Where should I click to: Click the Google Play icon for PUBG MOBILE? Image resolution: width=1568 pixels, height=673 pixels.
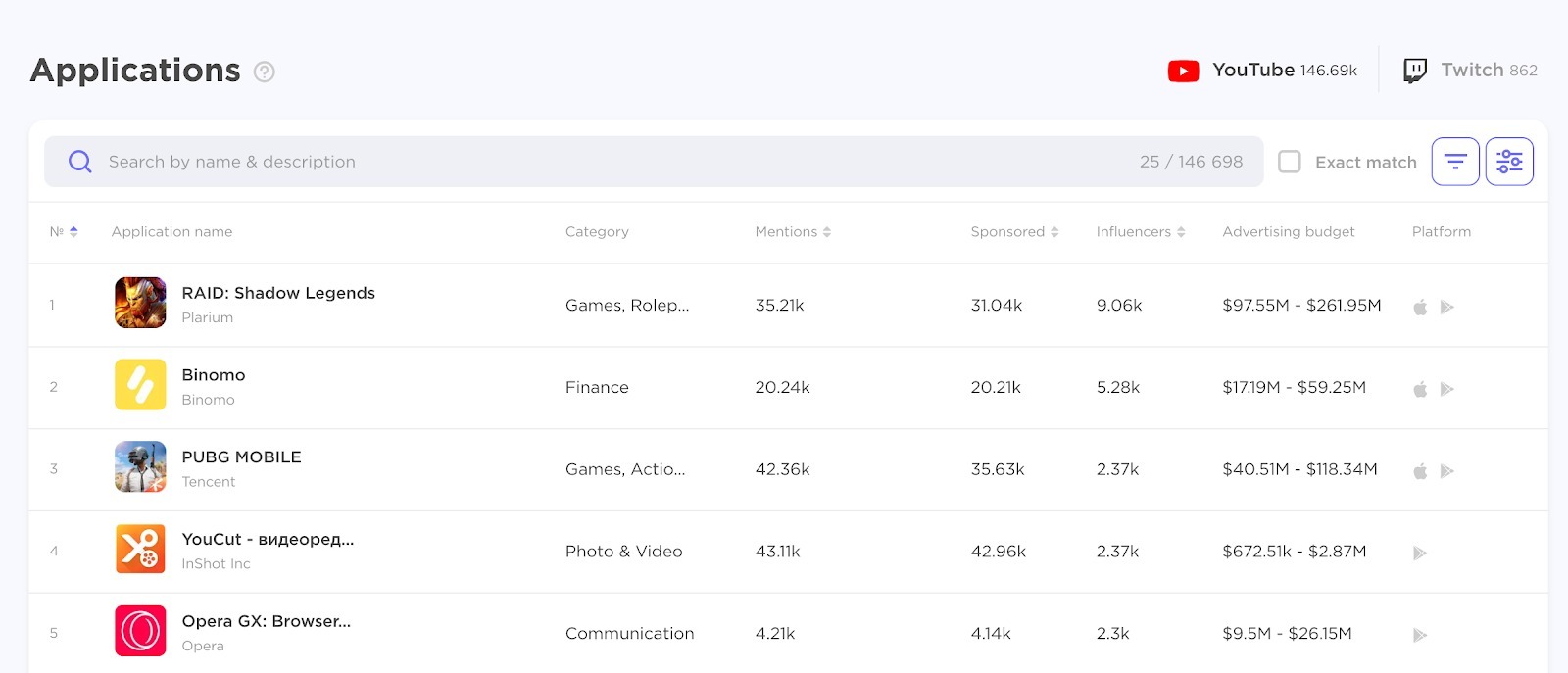[x=1445, y=469]
